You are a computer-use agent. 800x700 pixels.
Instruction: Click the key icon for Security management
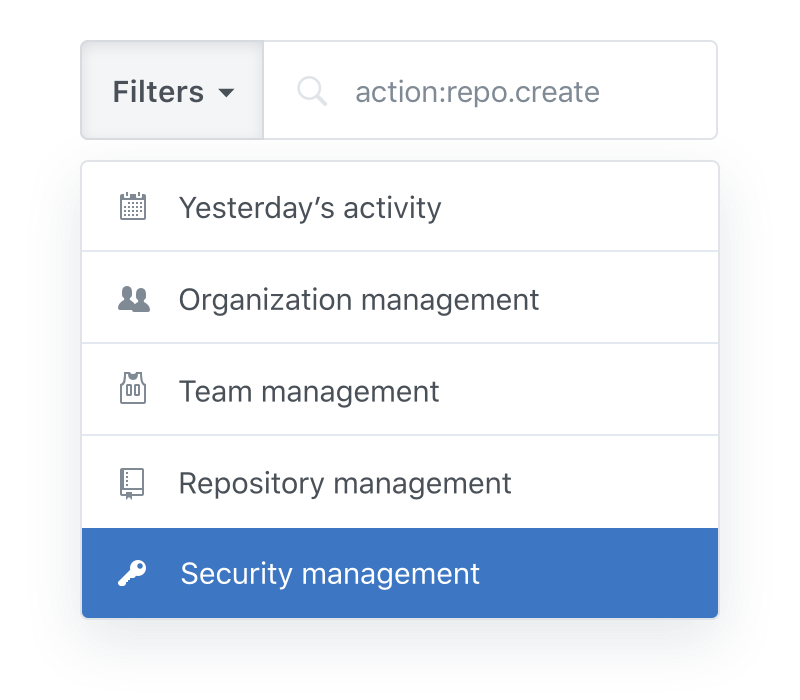tap(132, 573)
